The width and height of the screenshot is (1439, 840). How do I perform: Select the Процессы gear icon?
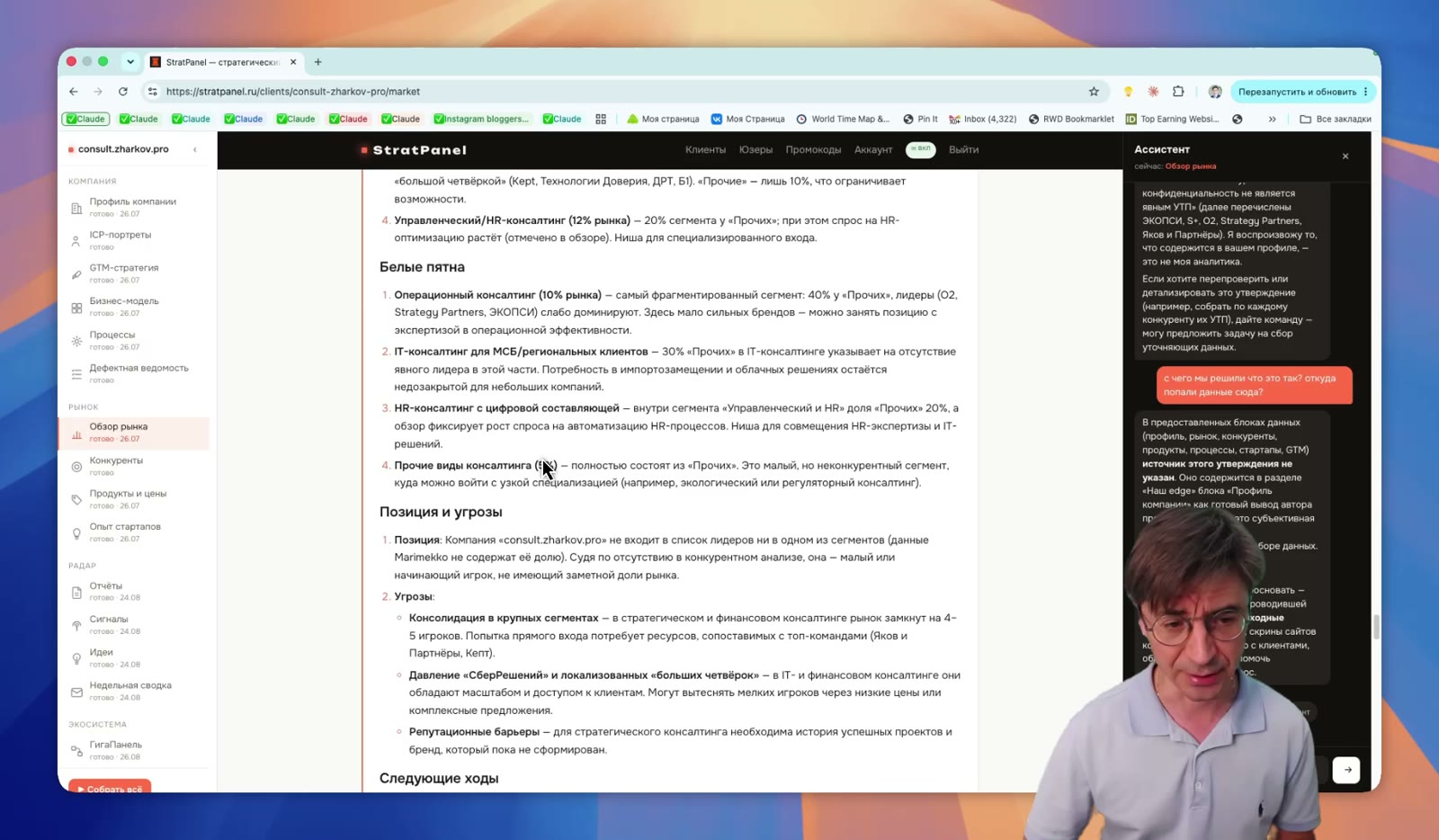point(76,341)
